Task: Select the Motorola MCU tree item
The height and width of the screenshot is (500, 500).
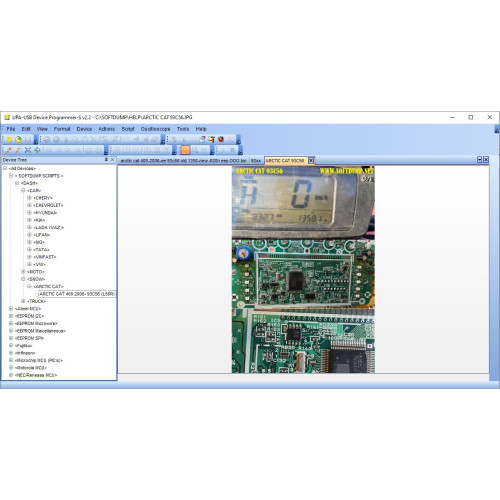Action: [x=31, y=368]
